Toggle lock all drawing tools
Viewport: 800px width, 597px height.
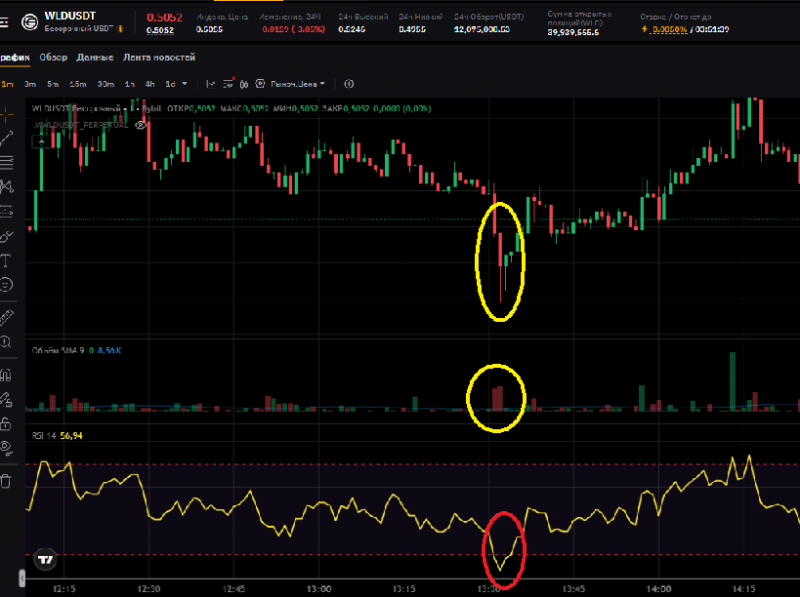[x=6, y=424]
